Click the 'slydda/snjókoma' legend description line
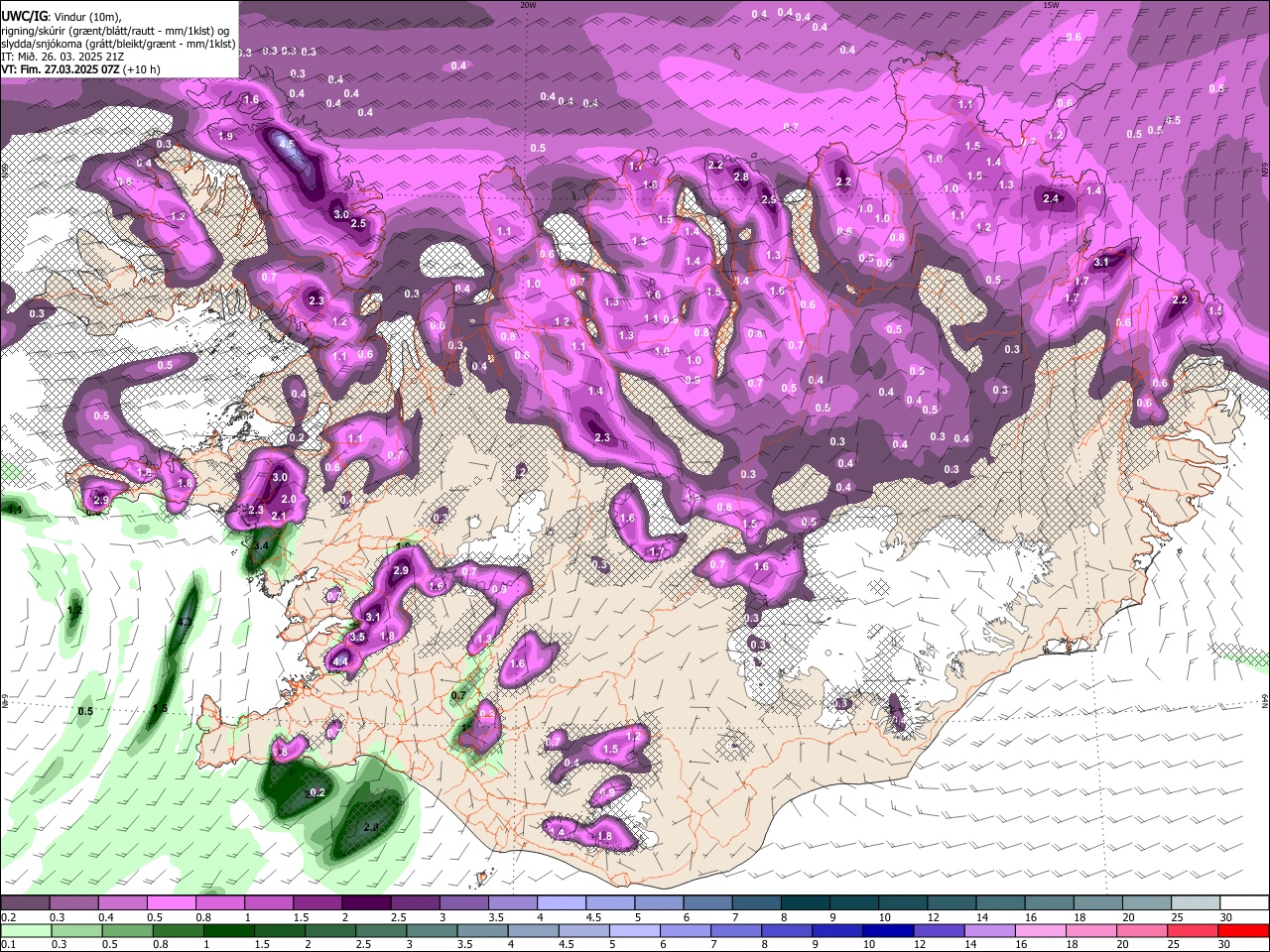The image size is (1270, 952). tap(118, 44)
